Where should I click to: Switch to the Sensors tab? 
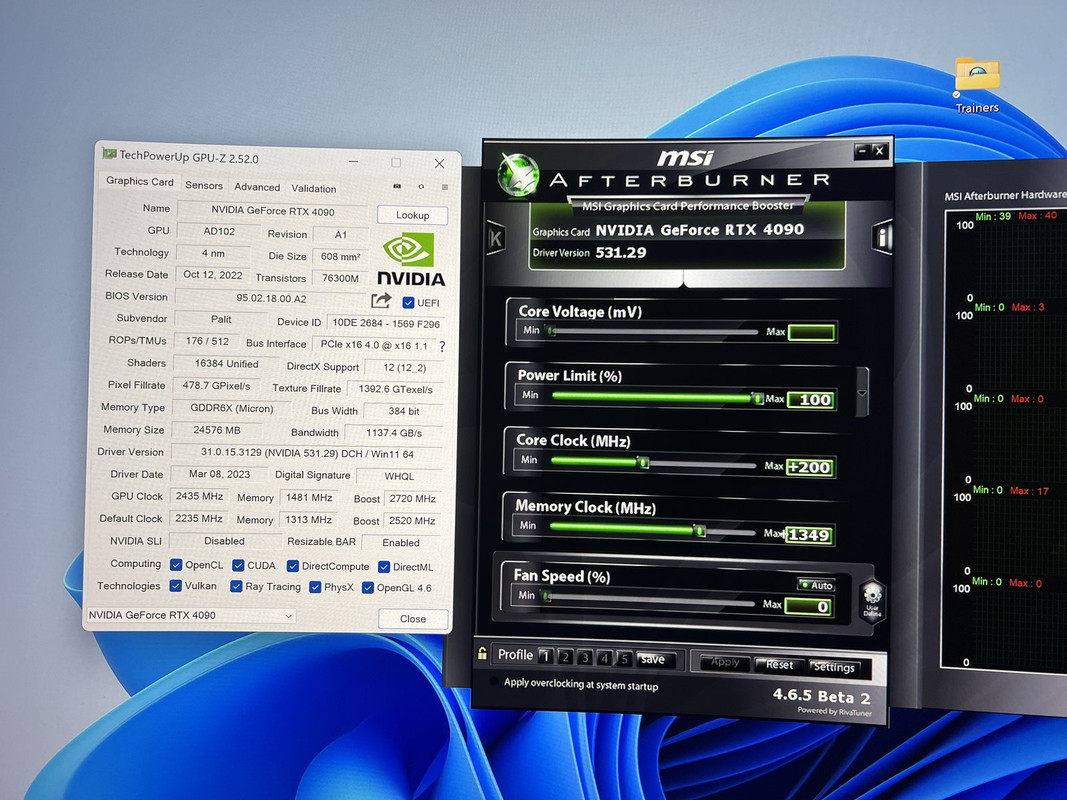coord(204,185)
